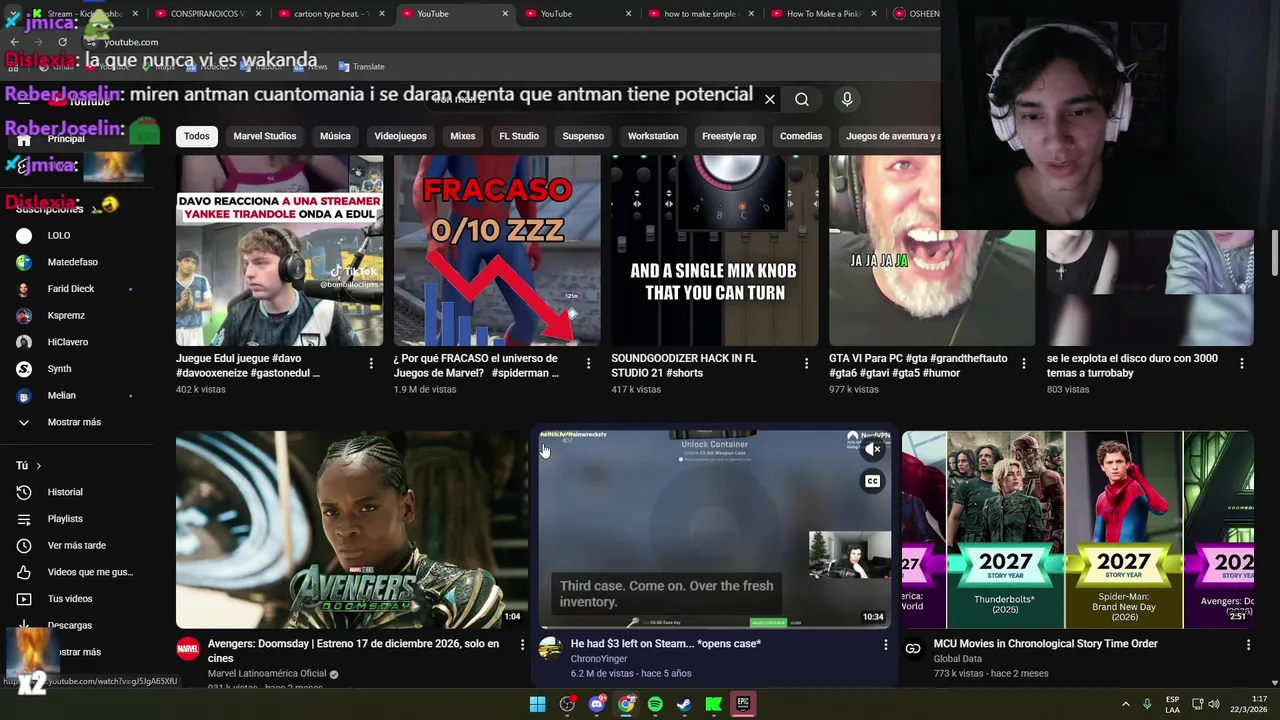Image resolution: width=1280 pixels, height=720 pixels.
Task: Open Spotify from the taskbar
Action: click(655, 704)
